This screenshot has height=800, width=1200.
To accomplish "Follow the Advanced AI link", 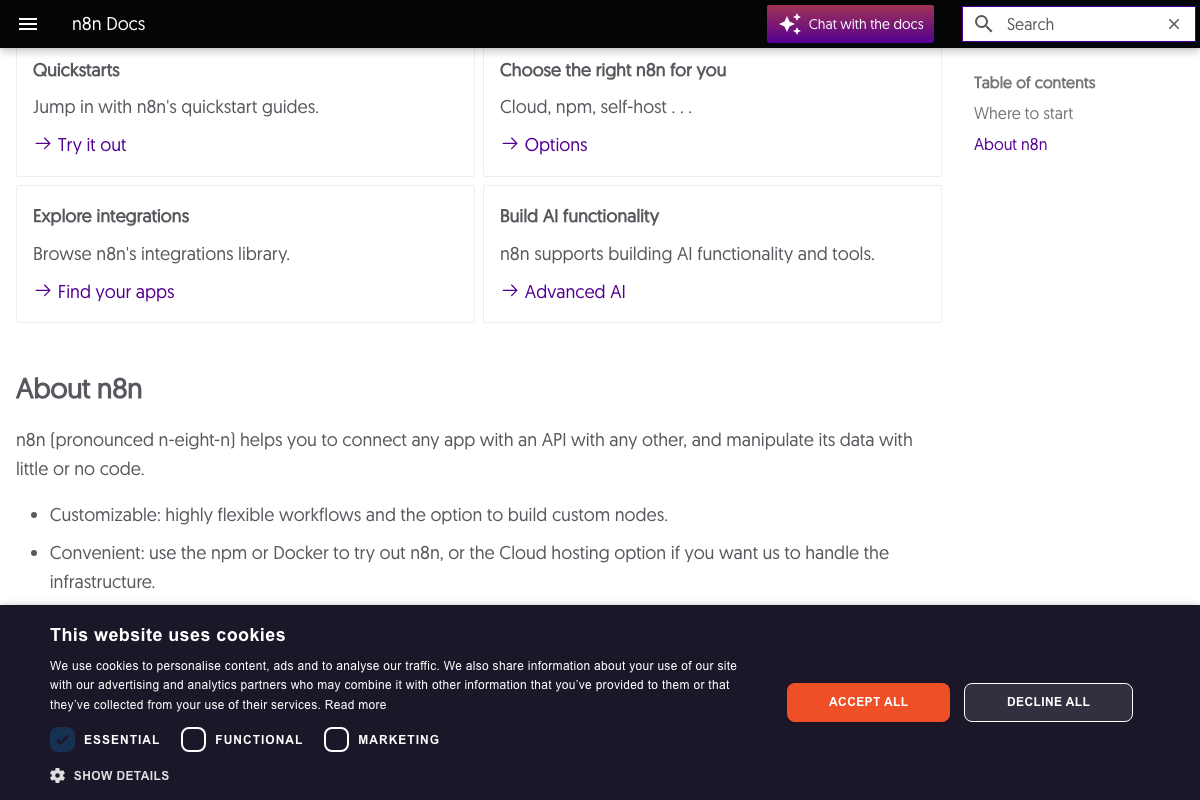I will click(575, 291).
